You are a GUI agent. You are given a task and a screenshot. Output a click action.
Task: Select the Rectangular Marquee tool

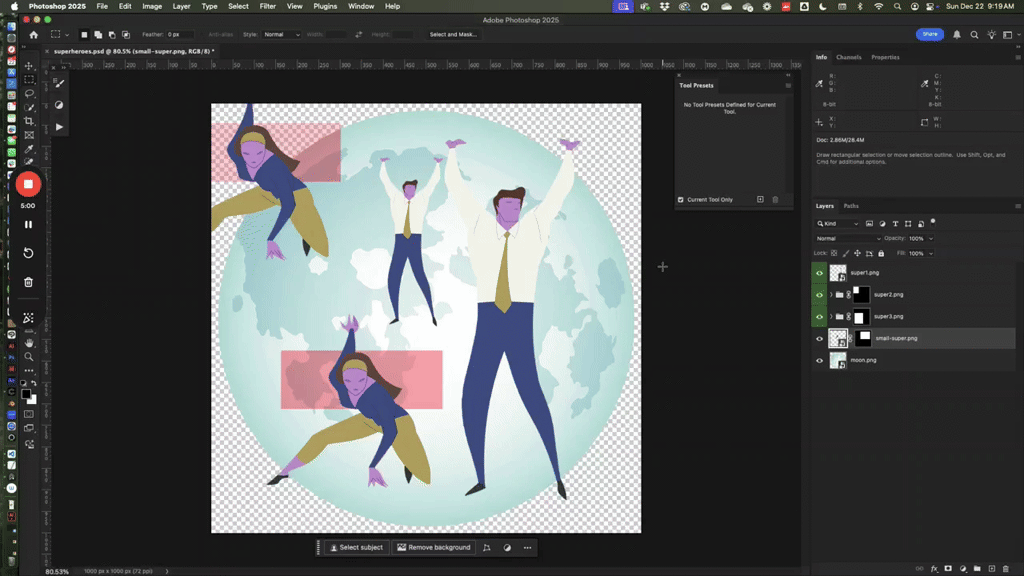[x=30, y=79]
